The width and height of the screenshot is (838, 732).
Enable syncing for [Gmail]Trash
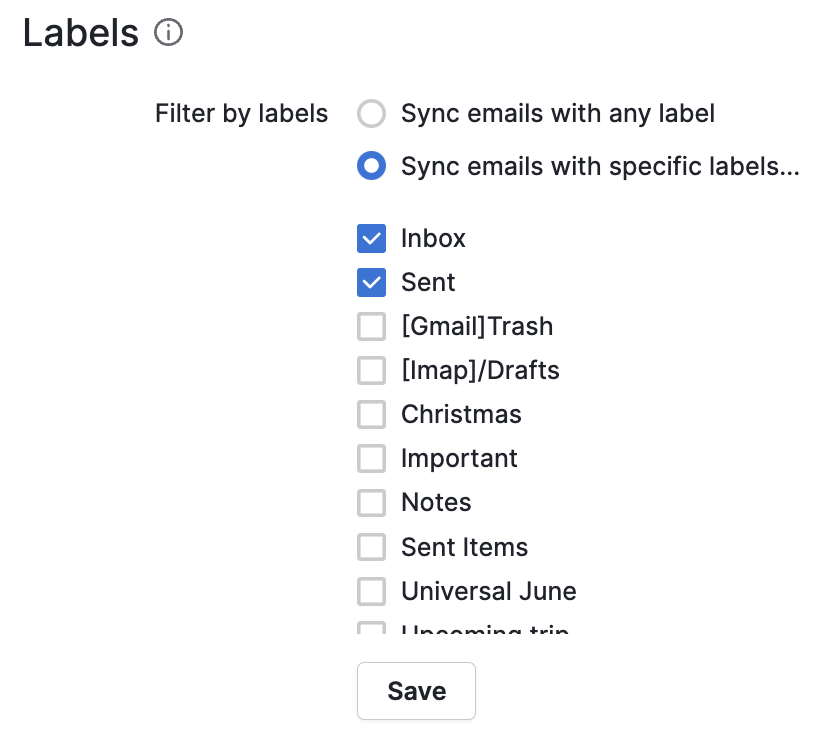(371, 326)
